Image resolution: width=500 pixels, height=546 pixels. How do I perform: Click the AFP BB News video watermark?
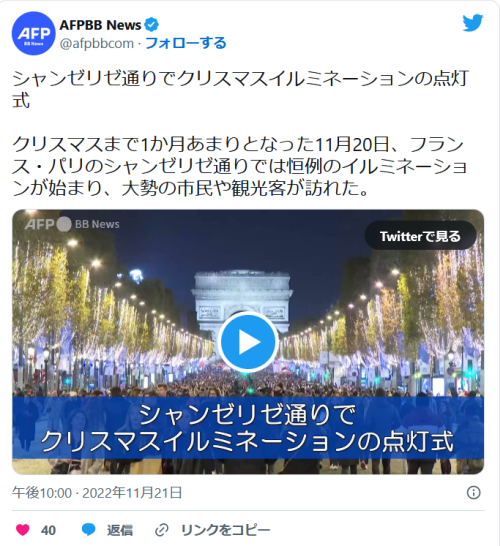coord(72,224)
